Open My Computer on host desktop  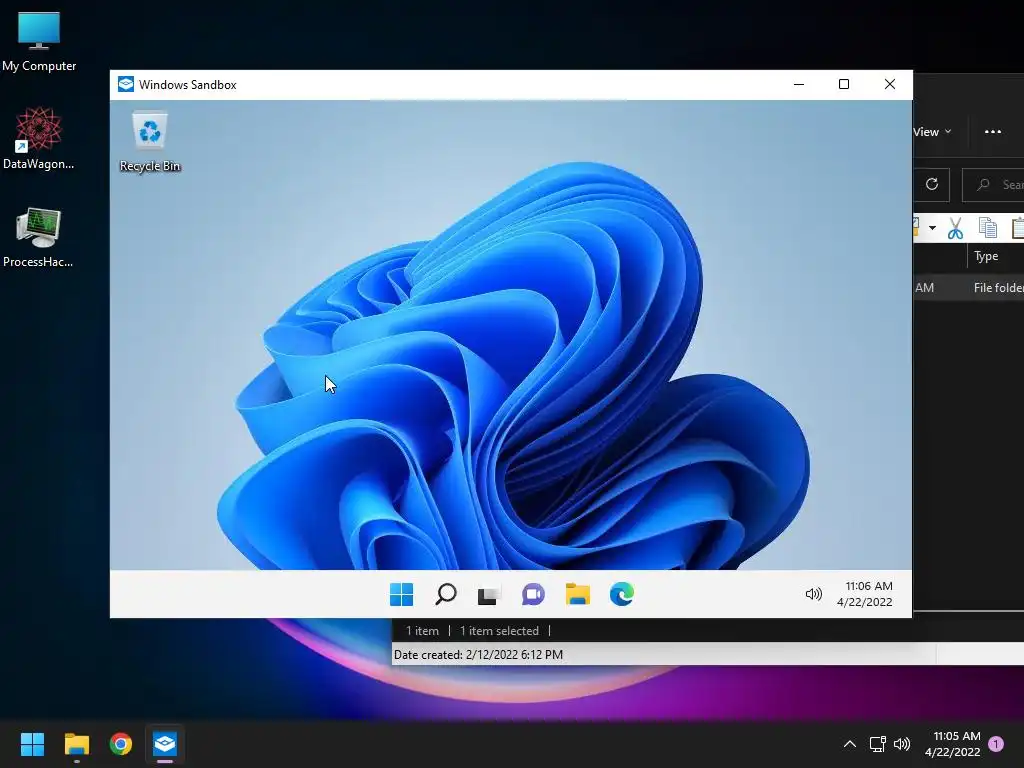coord(39,41)
